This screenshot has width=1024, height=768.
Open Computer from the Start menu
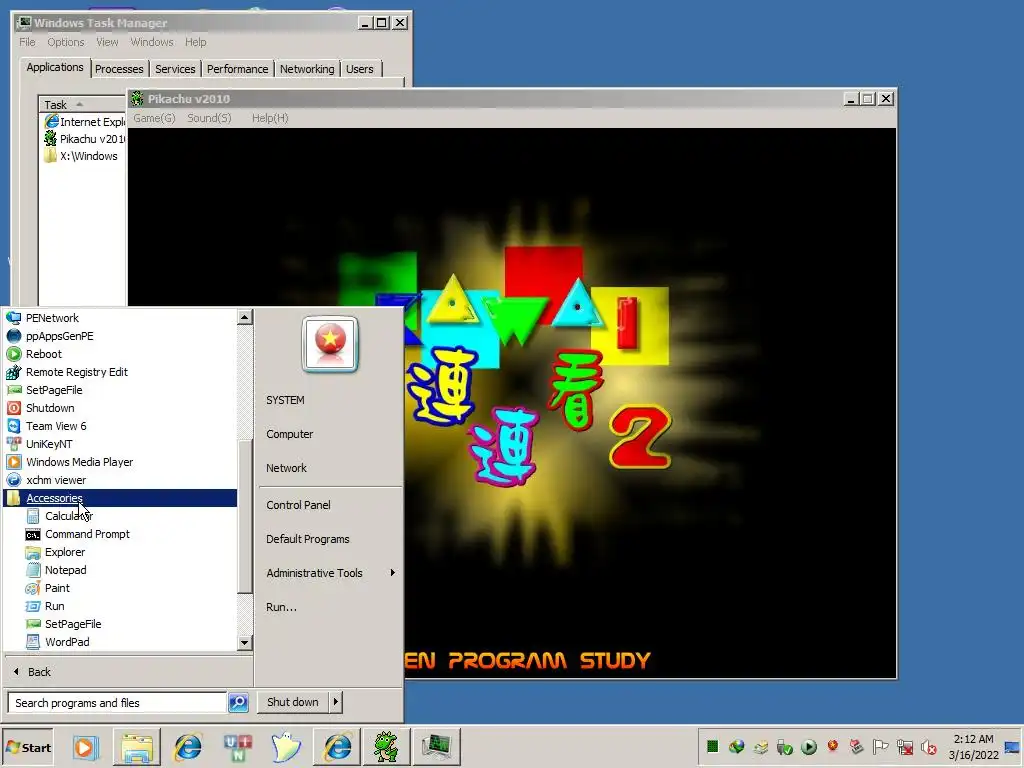[x=289, y=434]
